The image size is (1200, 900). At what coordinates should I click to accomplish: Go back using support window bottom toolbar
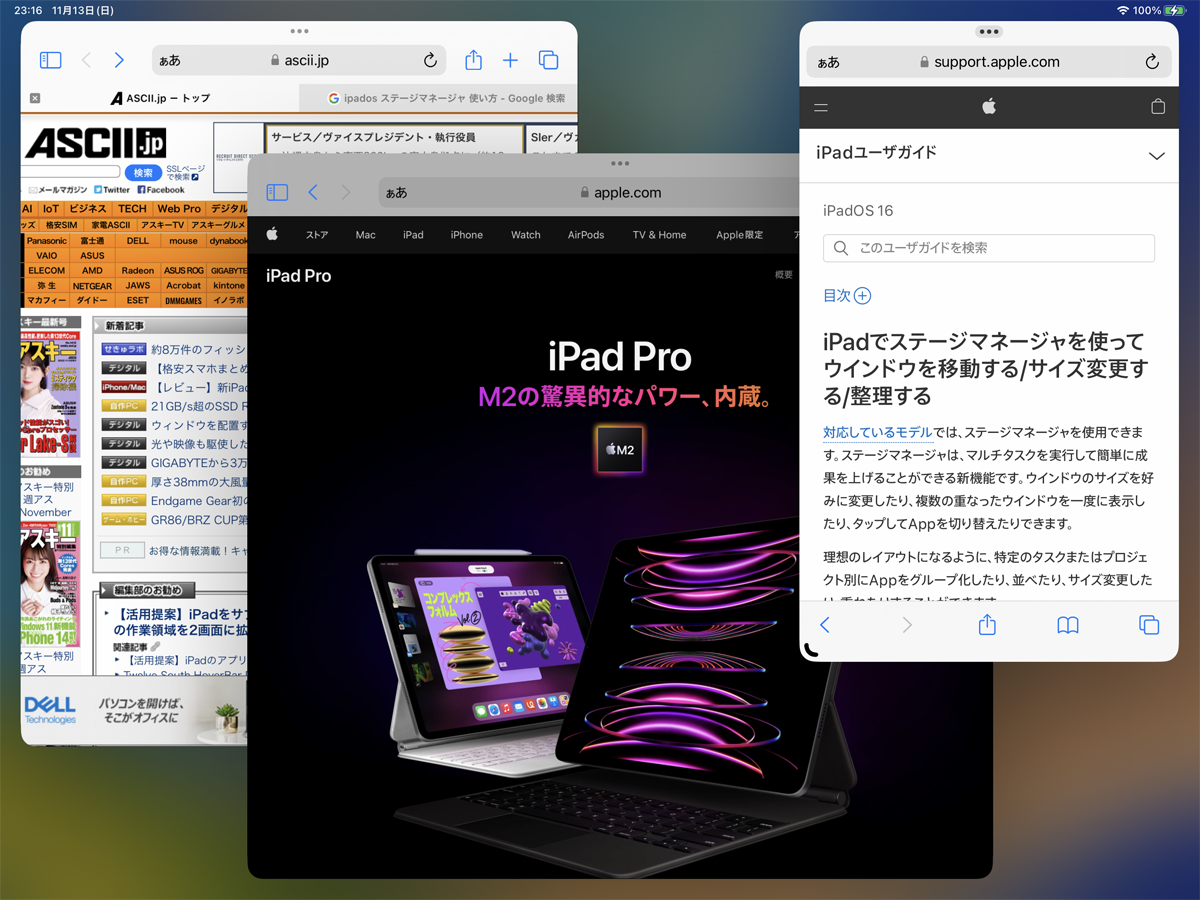tap(825, 625)
